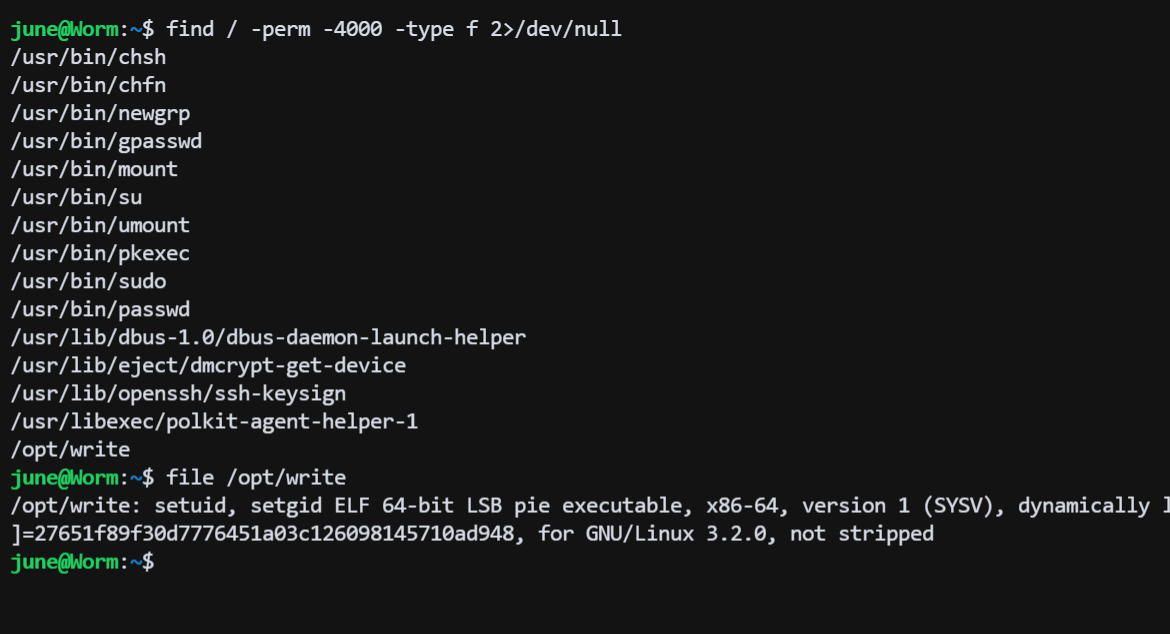
Task: Click the /usr/bin/passwd output line
Action: point(100,309)
